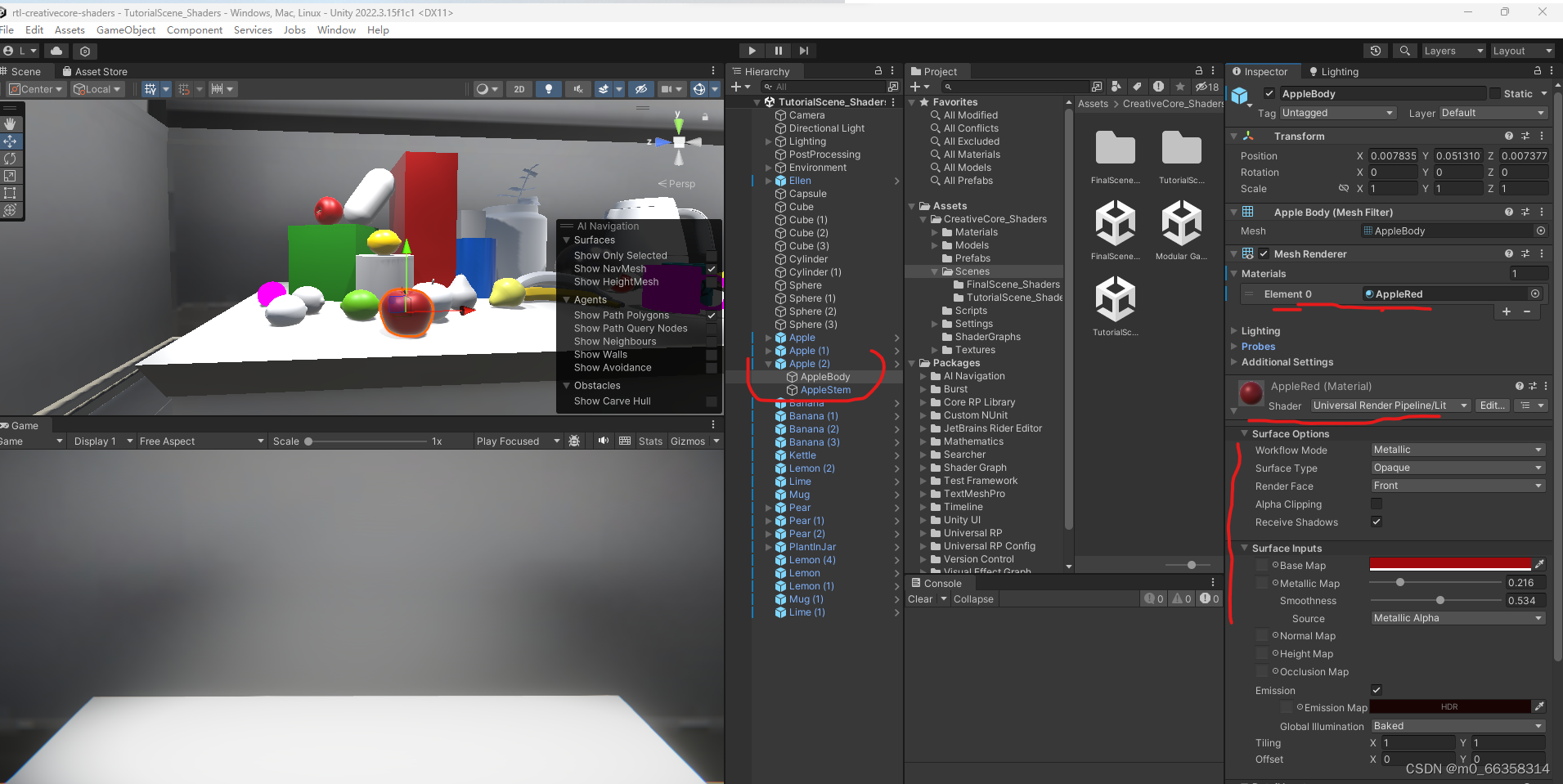Disable Receive Shadows in Surface Options

coord(1377,522)
